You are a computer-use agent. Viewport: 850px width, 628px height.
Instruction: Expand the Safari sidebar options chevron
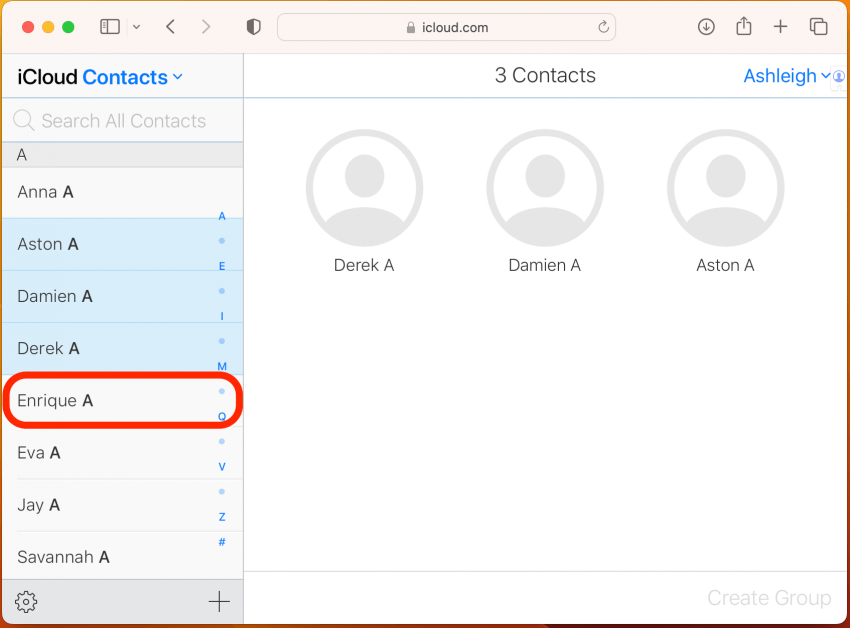pyautogui.click(x=137, y=27)
